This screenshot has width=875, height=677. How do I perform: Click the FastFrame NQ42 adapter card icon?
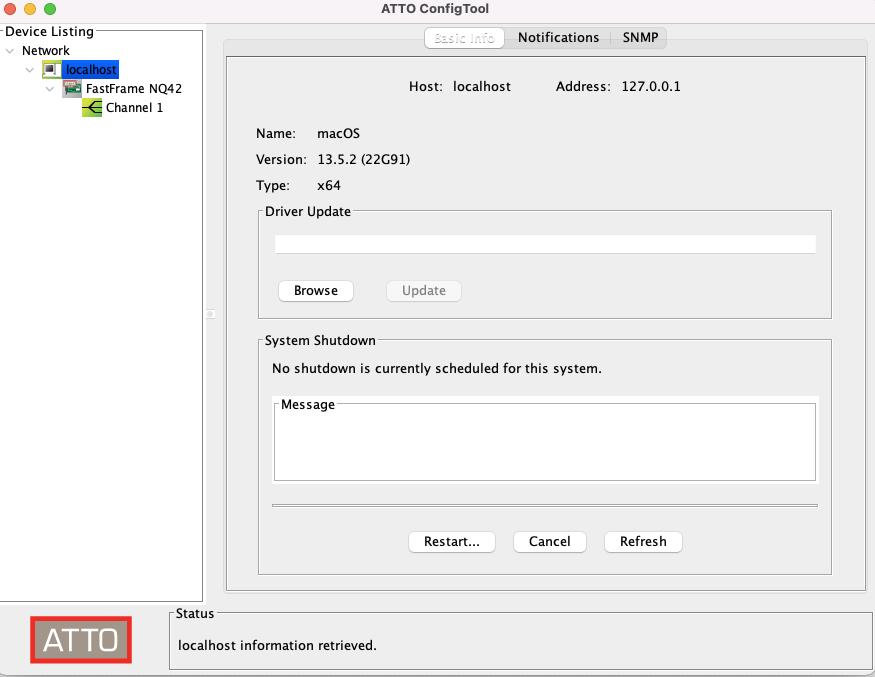coord(72,89)
